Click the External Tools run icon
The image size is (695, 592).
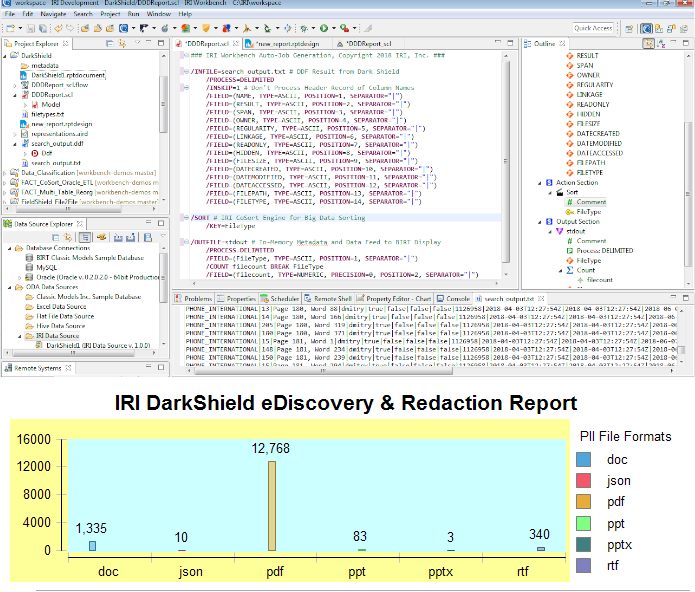coord(344,28)
